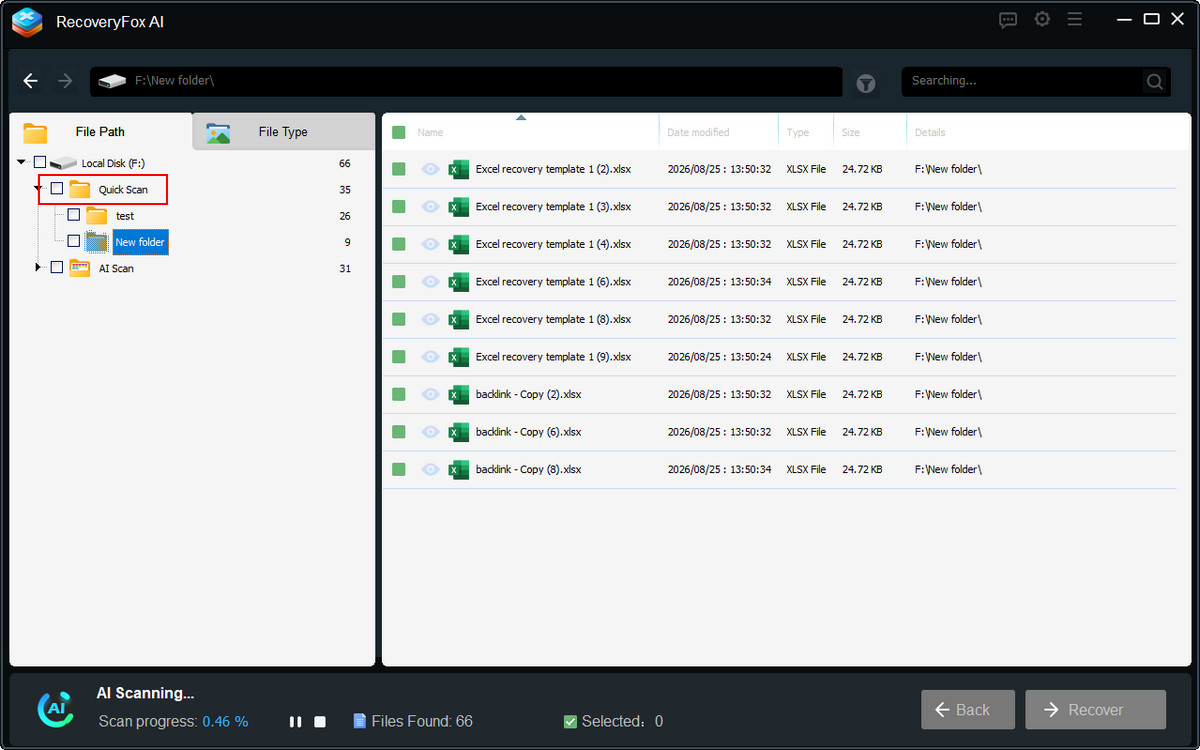The width and height of the screenshot is (1200, 750).
Task: Toggle checkbox for template 1 (9).xlsx
Action: pyautogui.click(x=399, y=357)
